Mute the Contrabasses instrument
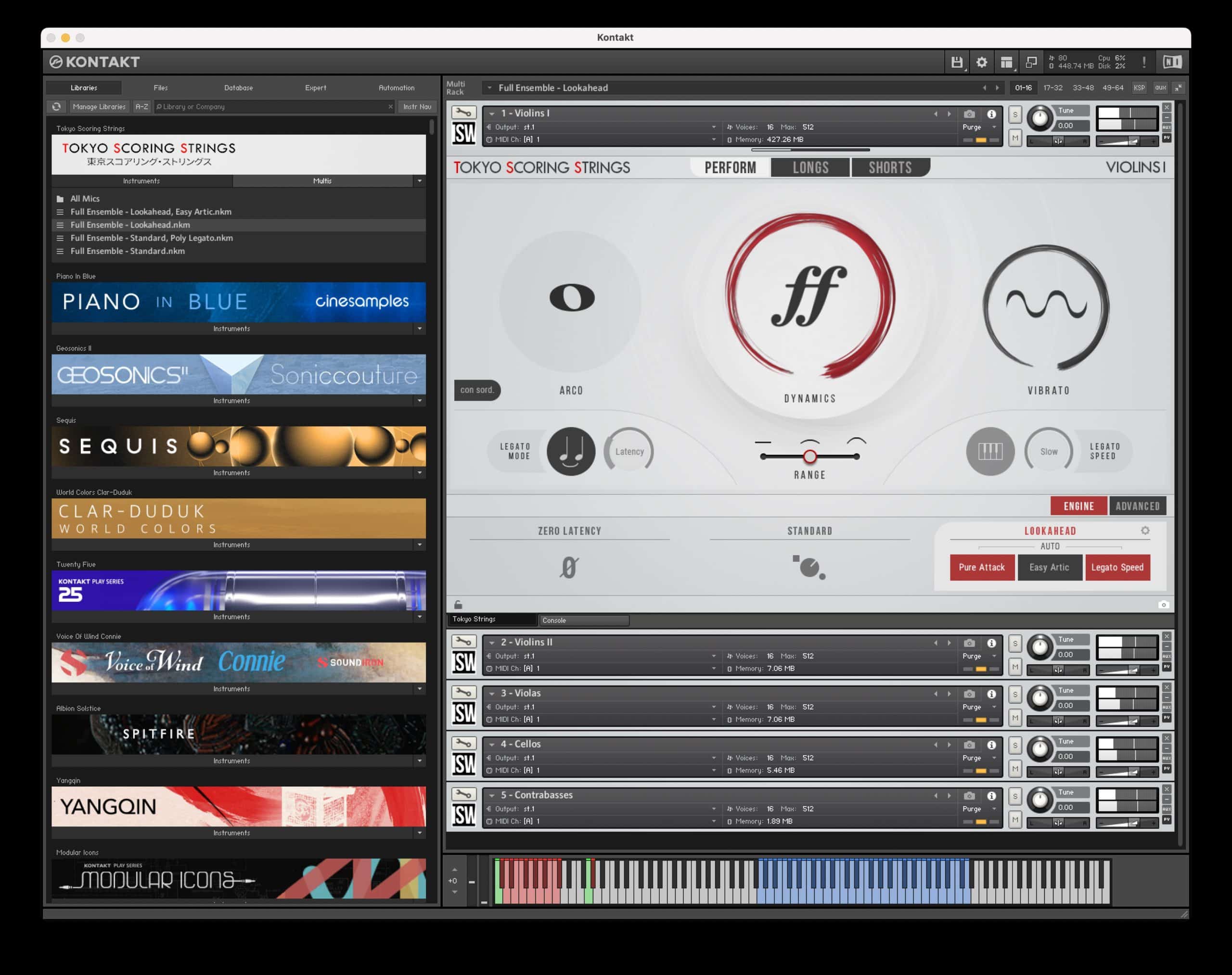The image size is (1232, 975). pos(1015,820)
